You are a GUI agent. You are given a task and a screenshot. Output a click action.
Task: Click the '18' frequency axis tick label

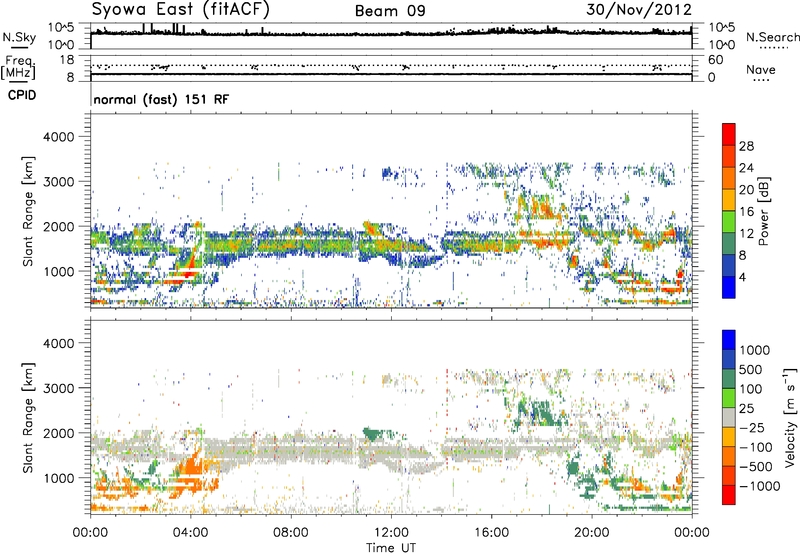pos(67,60)
